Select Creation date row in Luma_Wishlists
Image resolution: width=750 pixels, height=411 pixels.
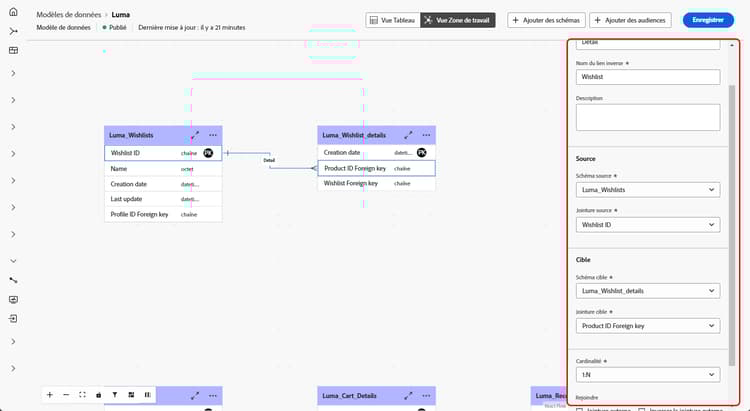click(x=163, y=184)
